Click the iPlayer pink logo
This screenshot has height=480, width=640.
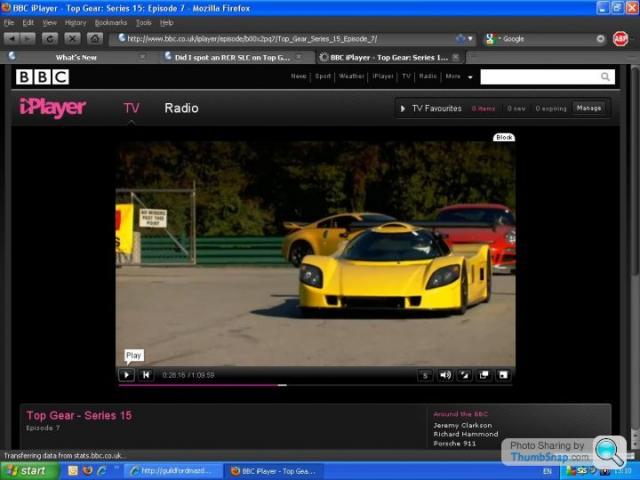53,108
